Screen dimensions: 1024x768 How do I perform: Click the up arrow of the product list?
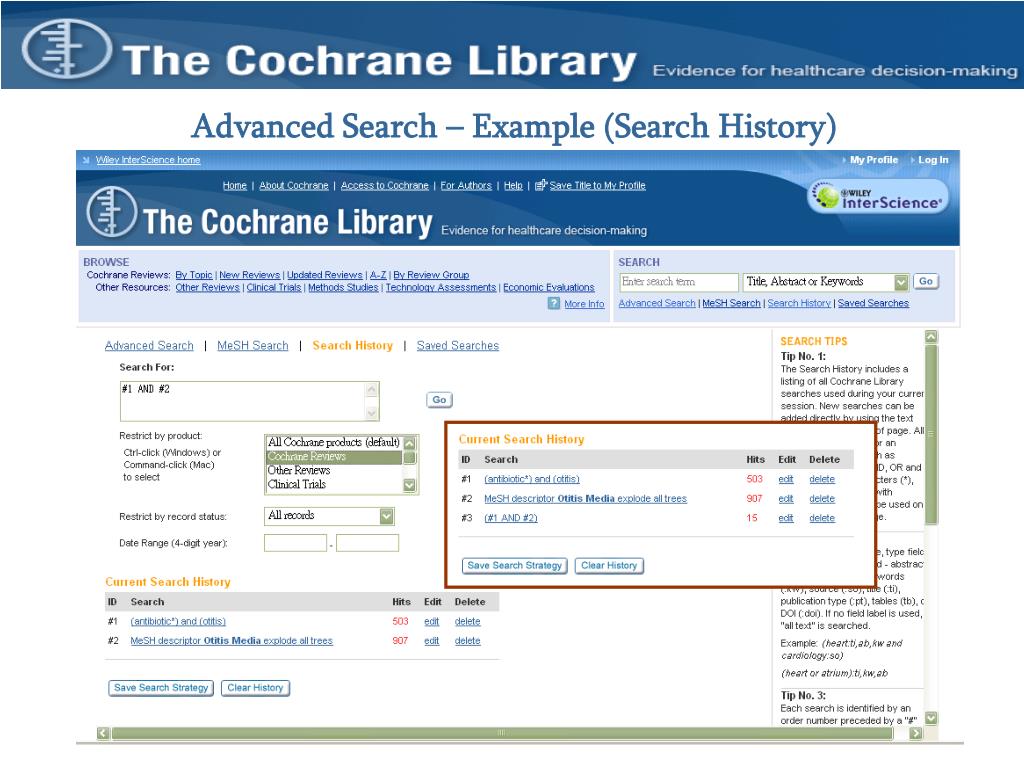click(410, 443)
